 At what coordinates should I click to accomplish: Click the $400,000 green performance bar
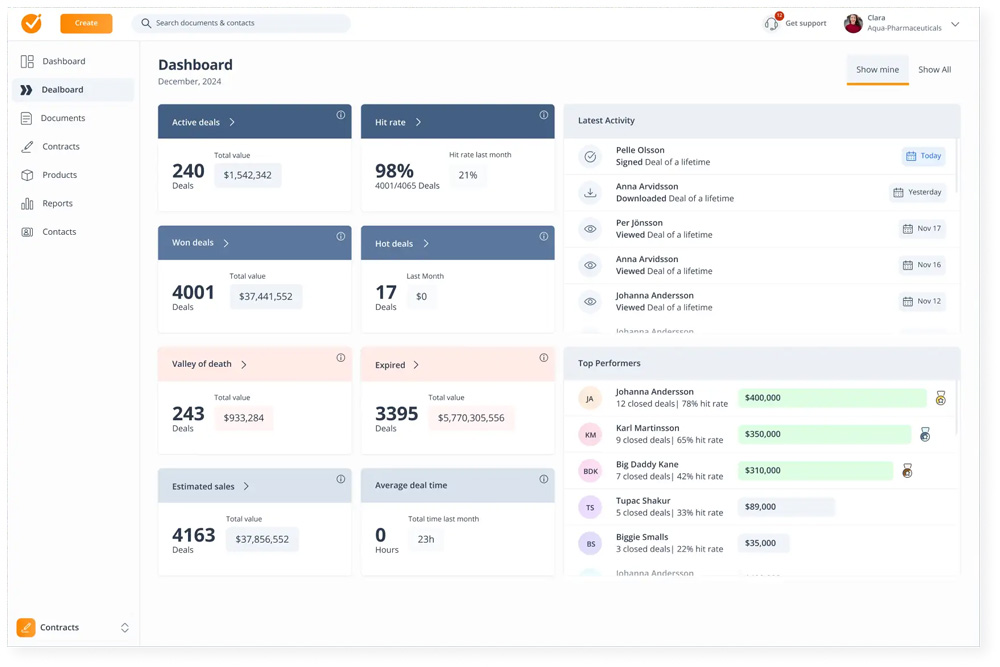point(832,398)
